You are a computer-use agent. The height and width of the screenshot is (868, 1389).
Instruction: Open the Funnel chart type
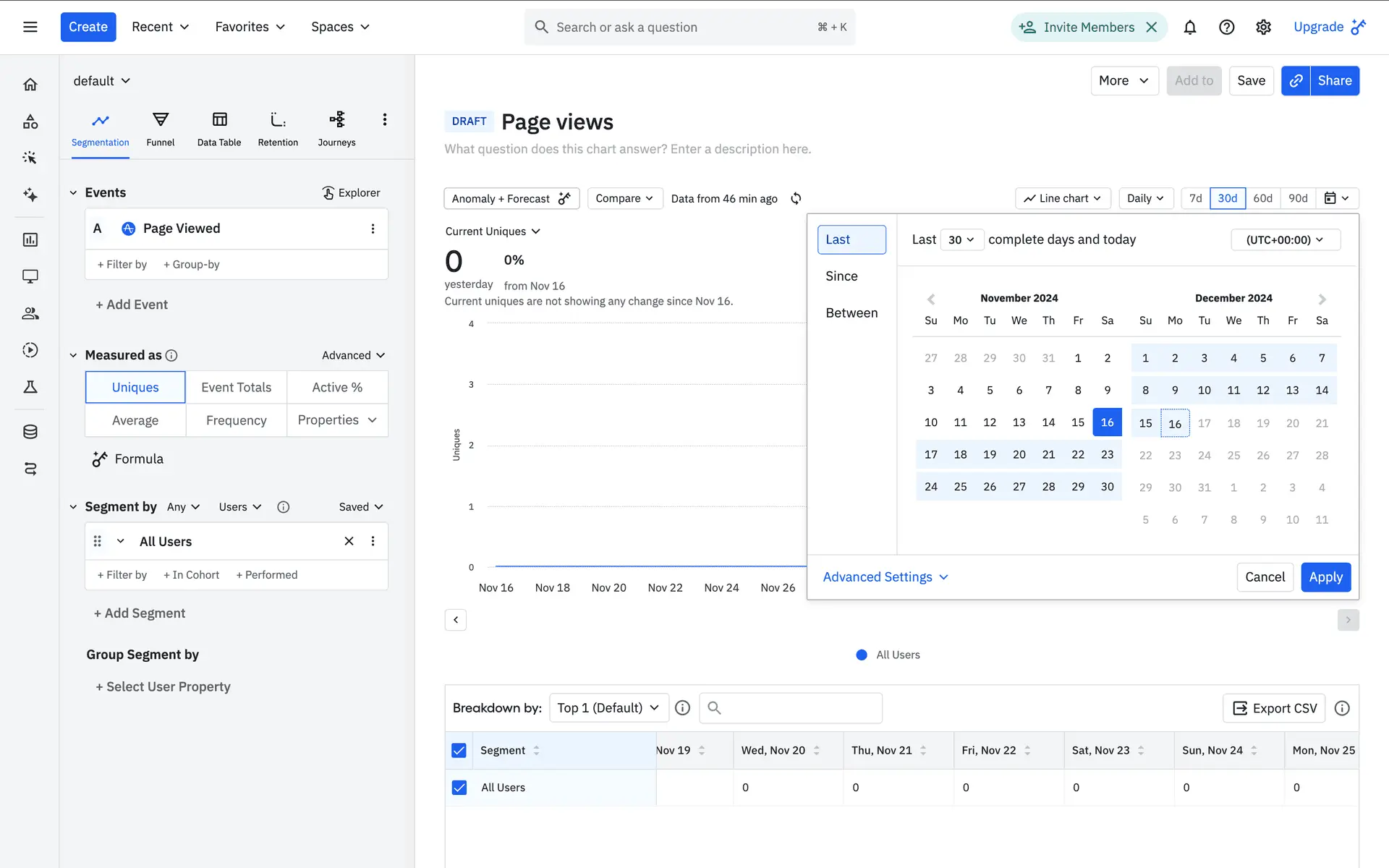tap(160, 129)
